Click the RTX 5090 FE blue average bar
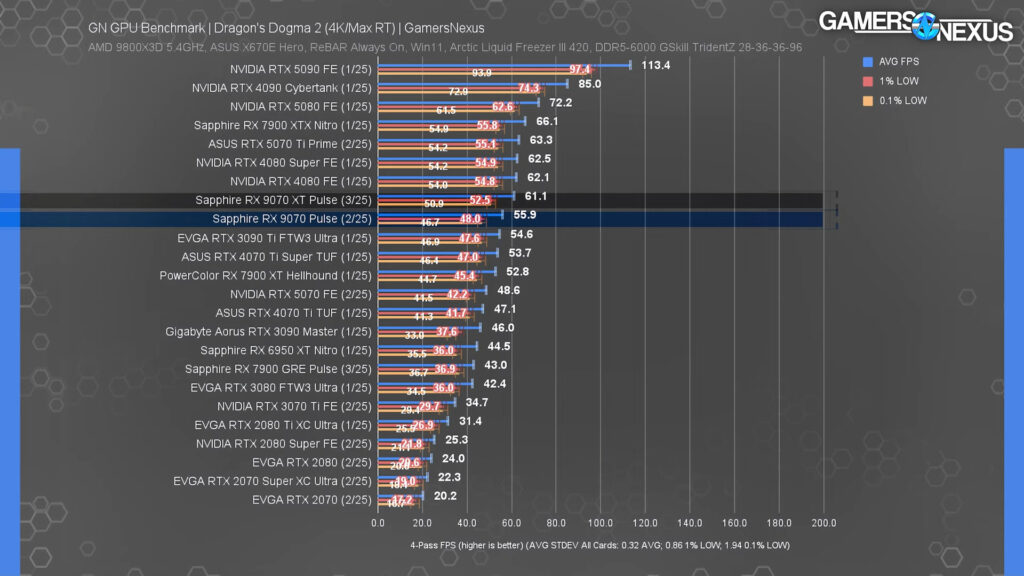 (x=504, y=65)
